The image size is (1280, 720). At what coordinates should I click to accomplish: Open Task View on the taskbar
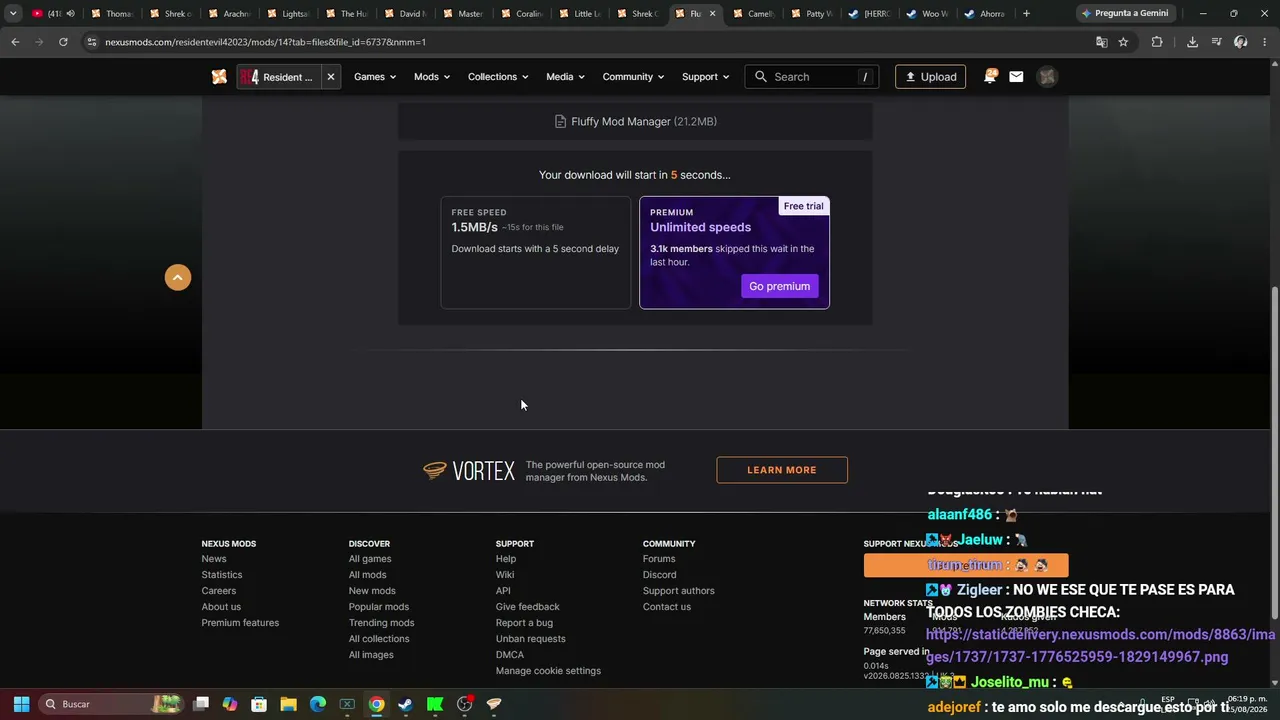[x=201, y=704]
